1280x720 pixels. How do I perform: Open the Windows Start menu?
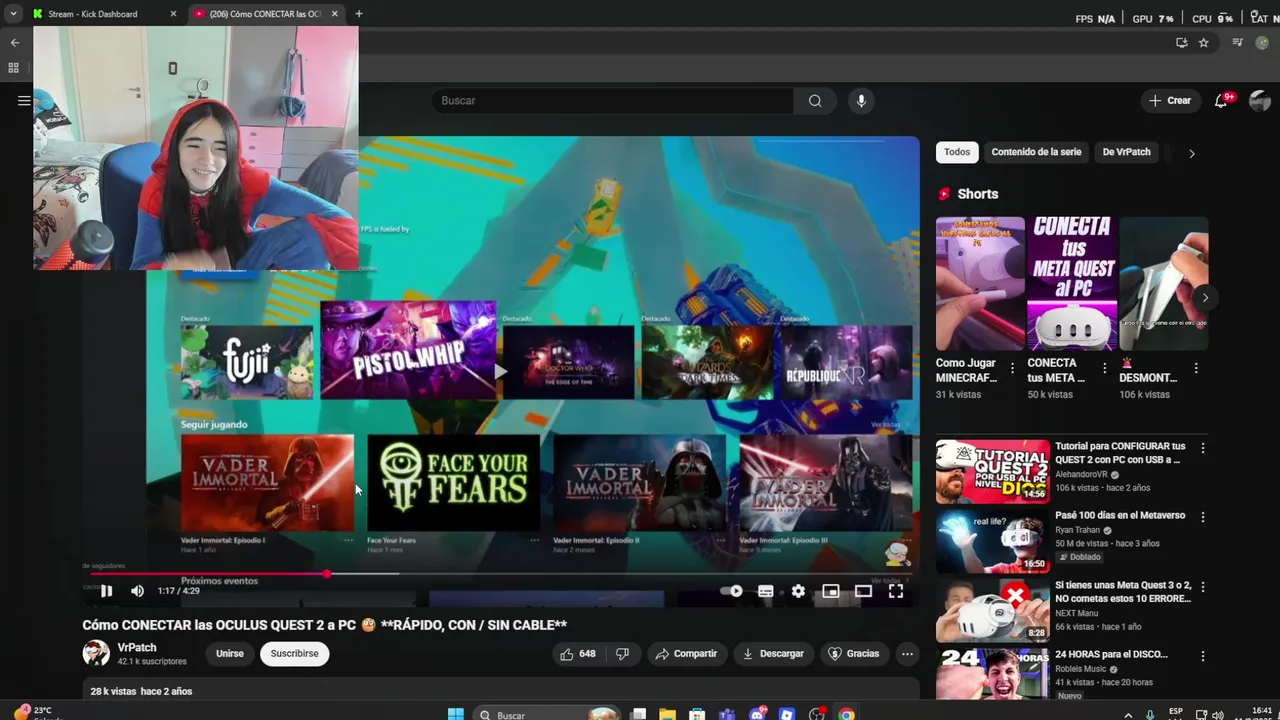click(455, 714)
